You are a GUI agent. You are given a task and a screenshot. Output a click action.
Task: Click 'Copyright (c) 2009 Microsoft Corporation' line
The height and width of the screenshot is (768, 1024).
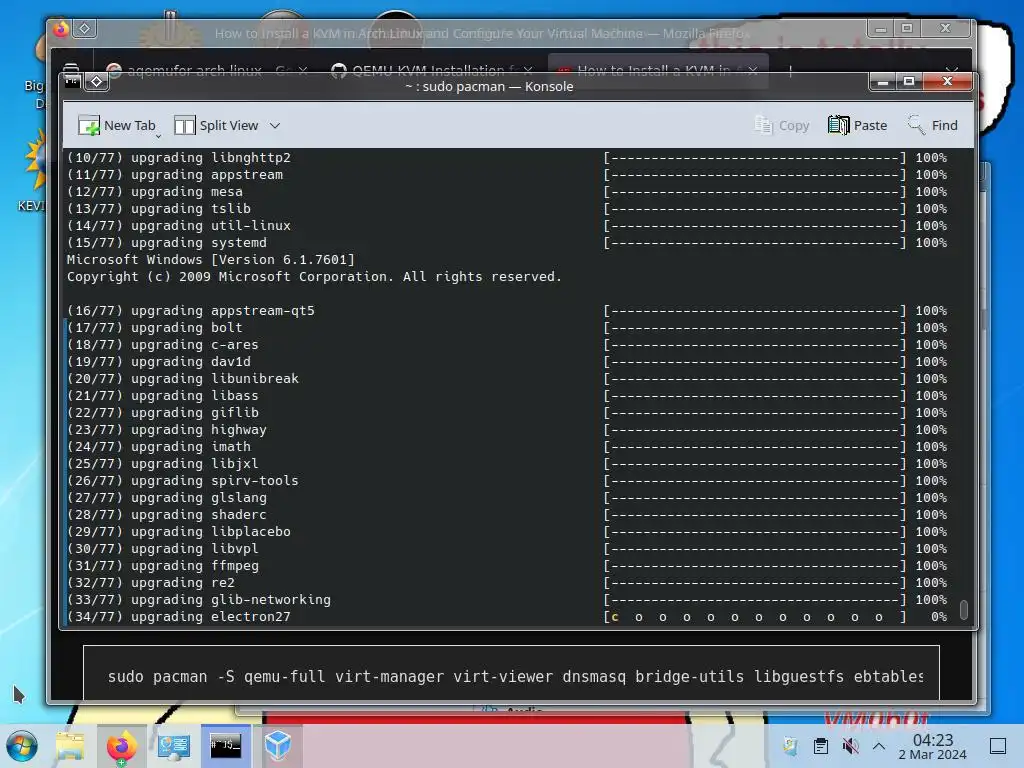(x=314, y=276)
